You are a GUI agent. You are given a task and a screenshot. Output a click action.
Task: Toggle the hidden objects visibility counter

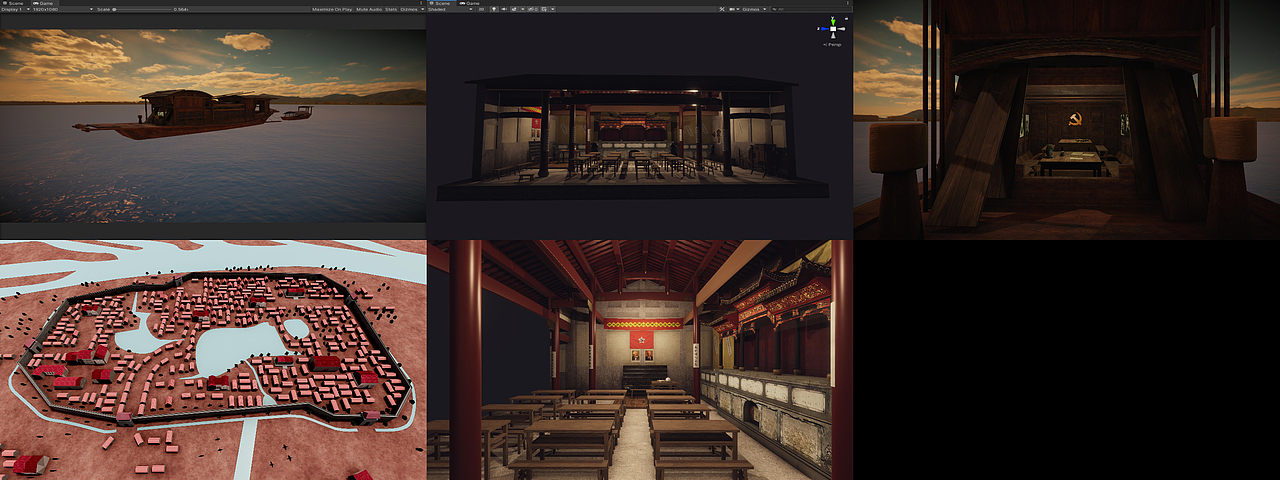pyautogui.click(x=533, y=9)
